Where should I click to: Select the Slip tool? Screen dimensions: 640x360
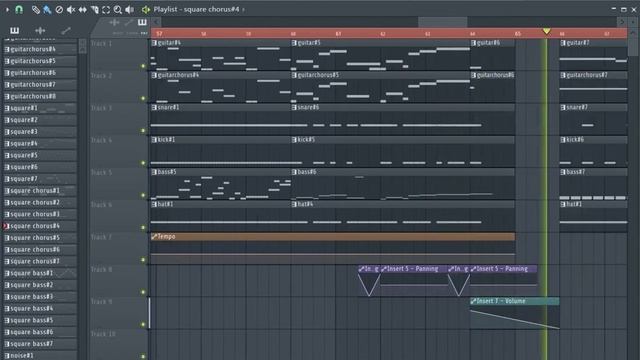pyautogui.click(x=82, y=9)
